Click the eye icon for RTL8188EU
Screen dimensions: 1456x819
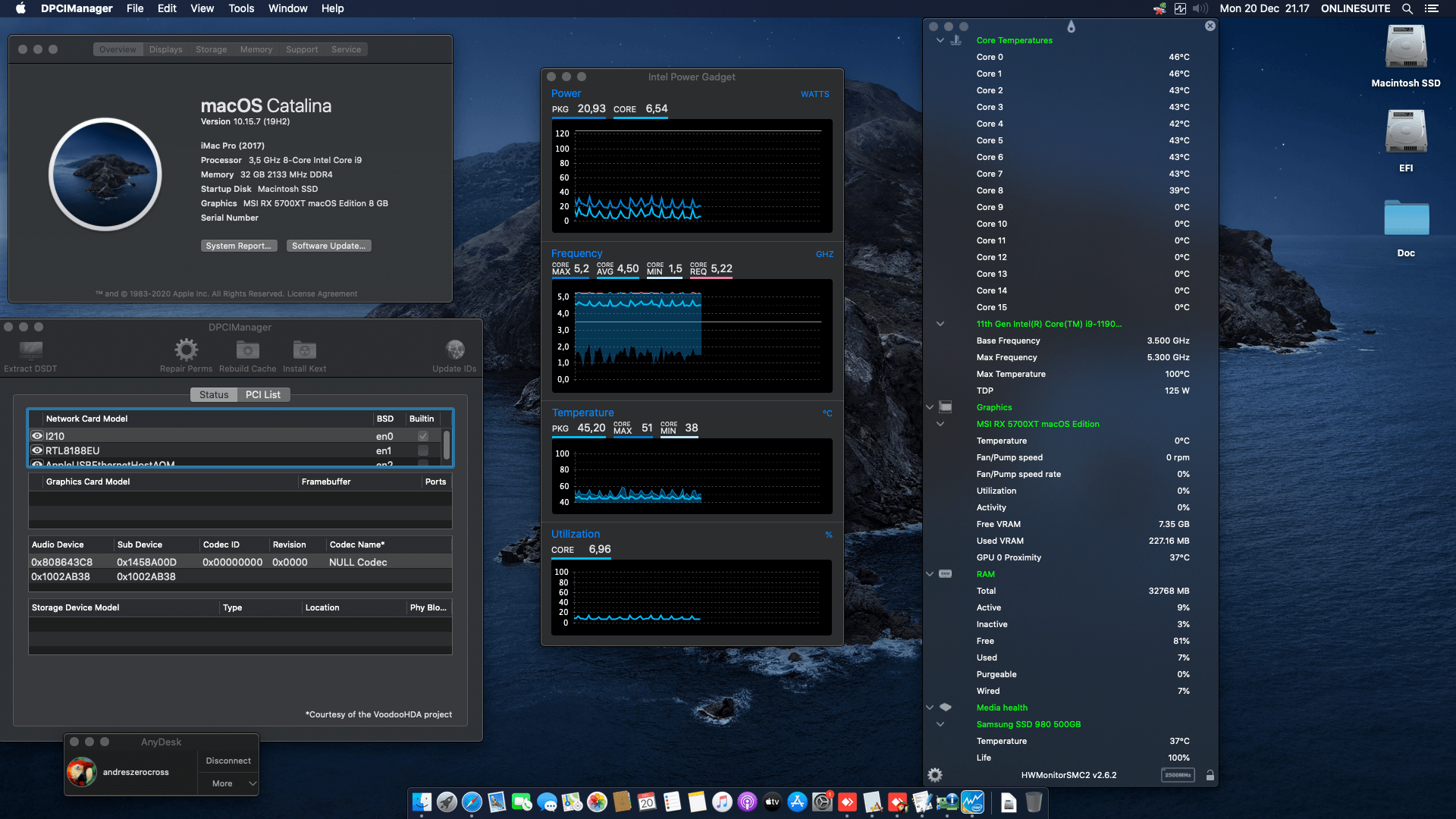tap(36, 450)
